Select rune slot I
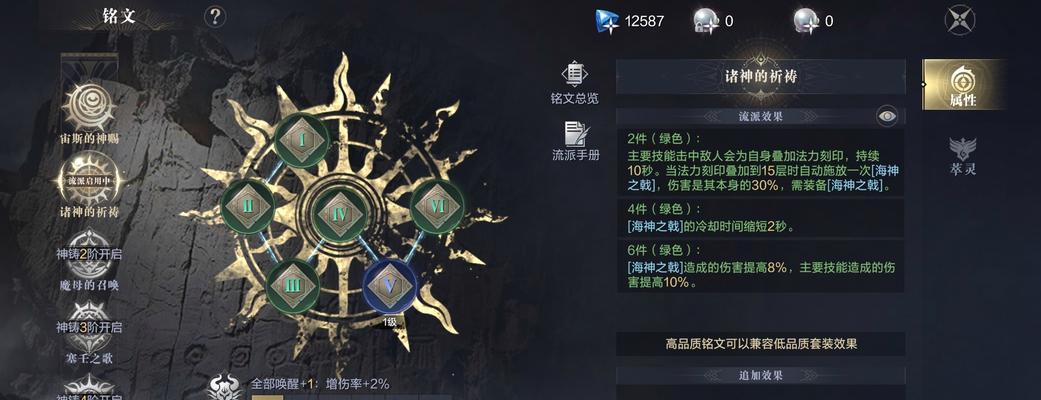Screen dimensions: 1041x400 click(x=302, y=140)
